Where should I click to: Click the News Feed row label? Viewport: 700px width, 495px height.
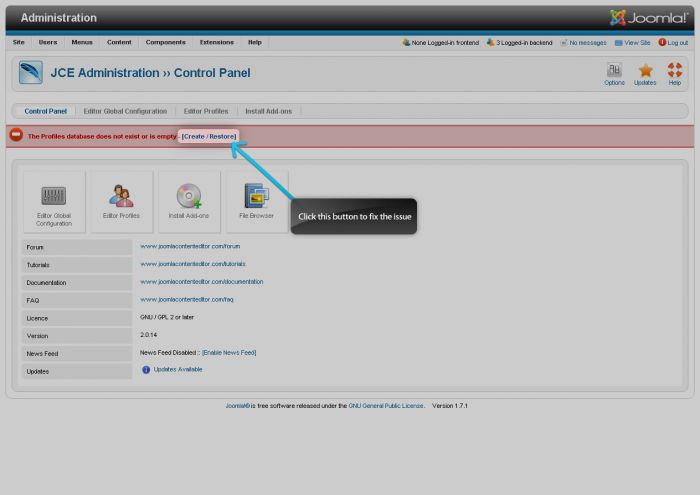42,354
